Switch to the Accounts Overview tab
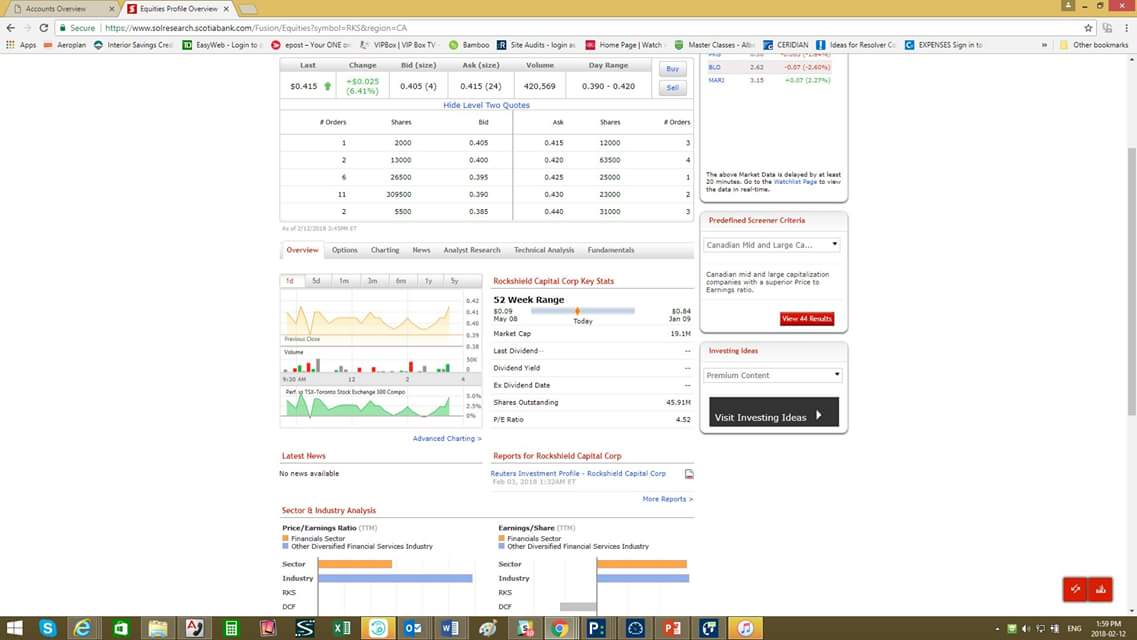 (x=57, y=9)
